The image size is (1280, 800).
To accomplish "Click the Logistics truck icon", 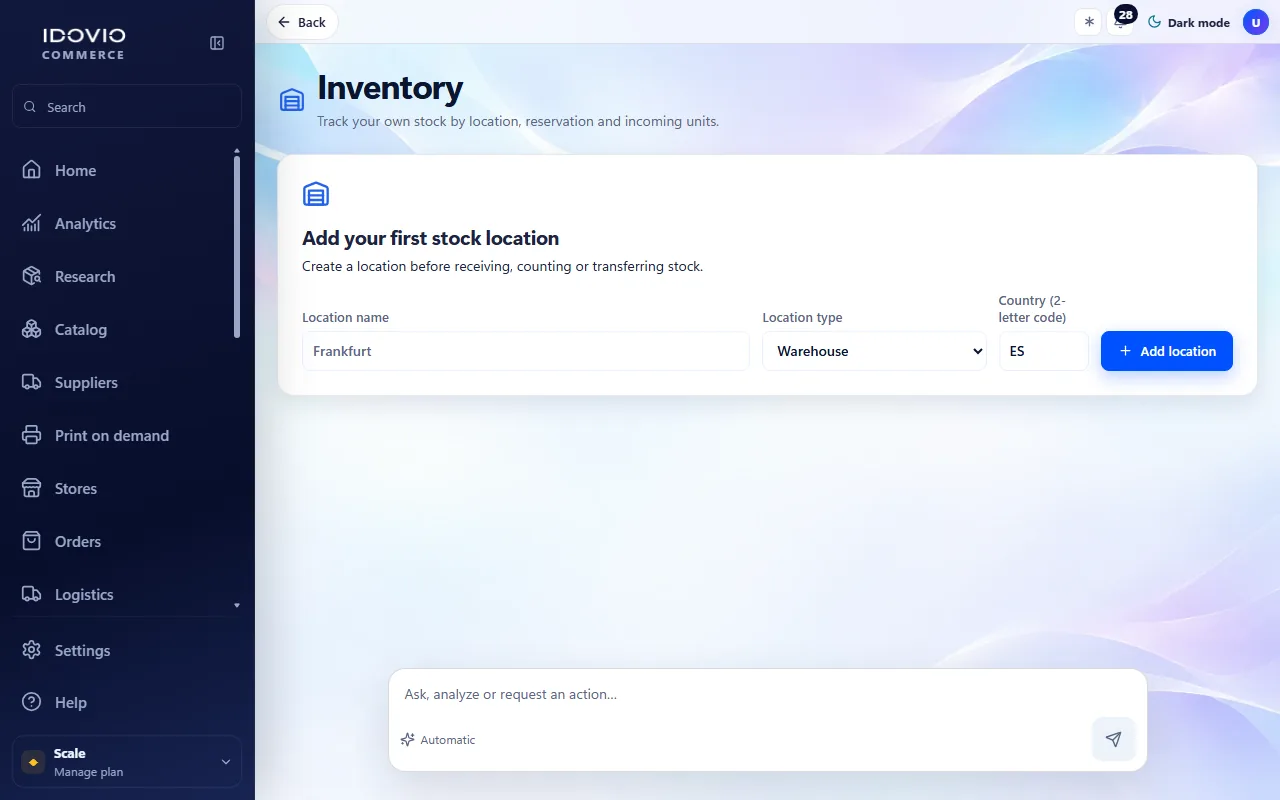I will 32,595.
